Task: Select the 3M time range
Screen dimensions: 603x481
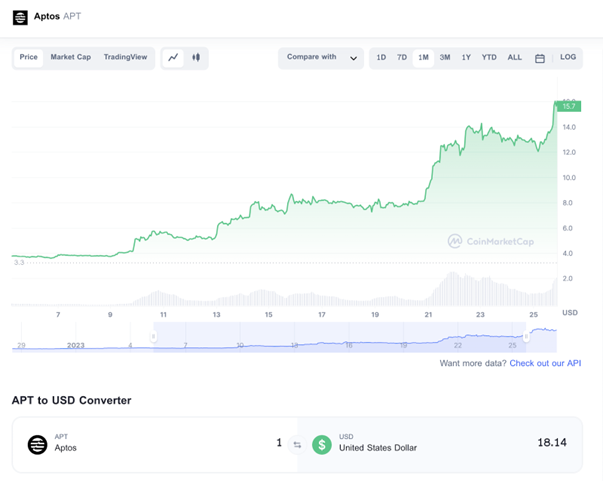Action: [x=445, y=58]
